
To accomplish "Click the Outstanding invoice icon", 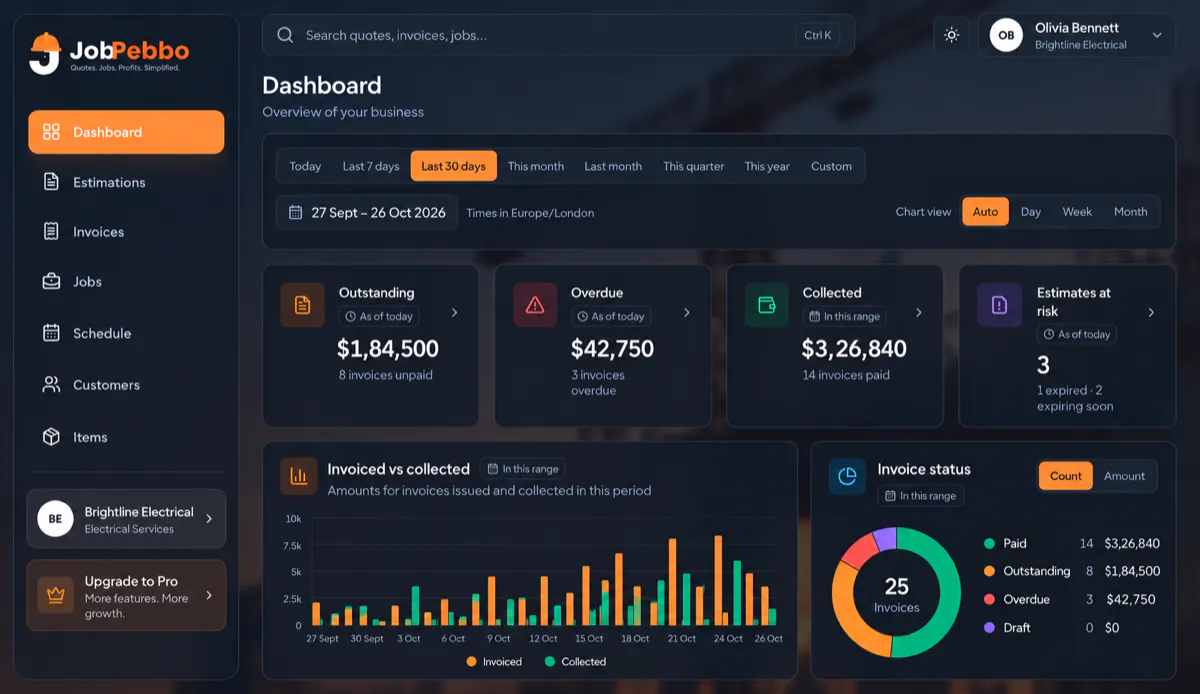I will click(302, 305).
